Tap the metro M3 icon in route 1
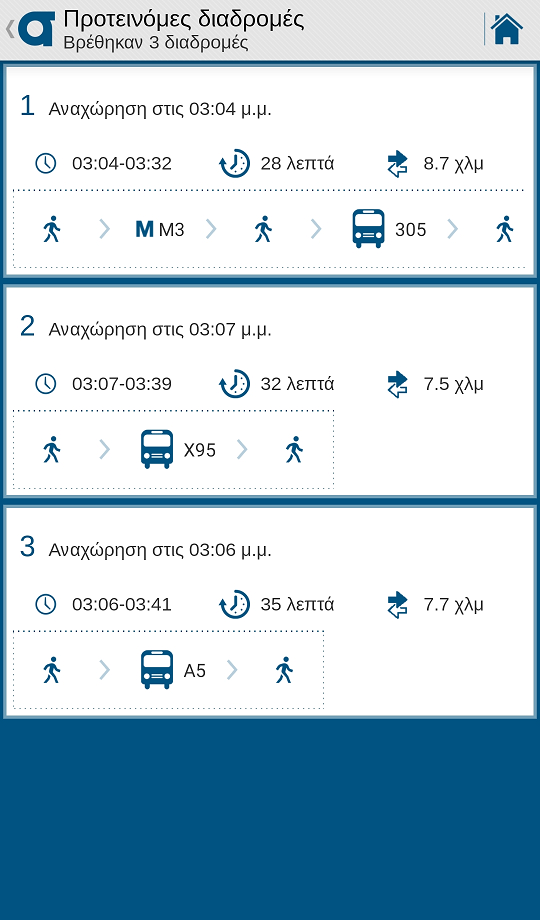The image size is (540, 920). (144, 229)
